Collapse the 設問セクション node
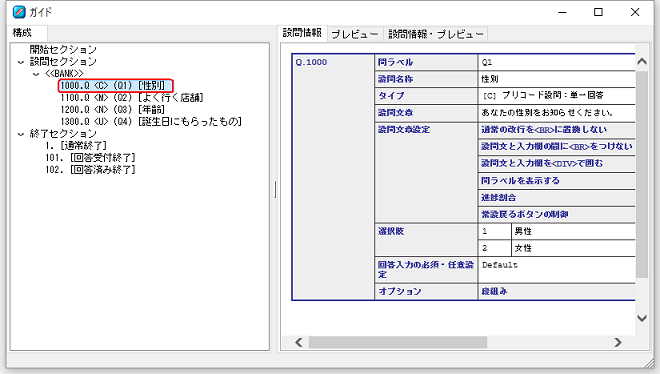660x374 pixels. click(21, 62)
